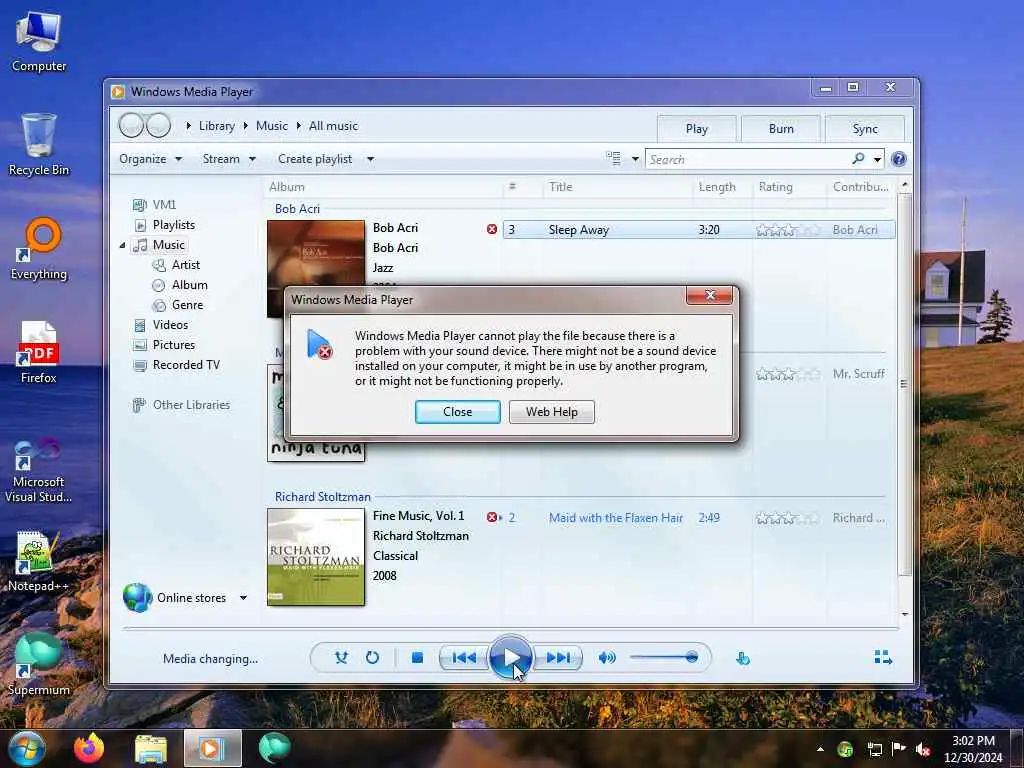The image size is (1024, 768).
Task: Click error icon beside Sleep Away
Action: 492,229
